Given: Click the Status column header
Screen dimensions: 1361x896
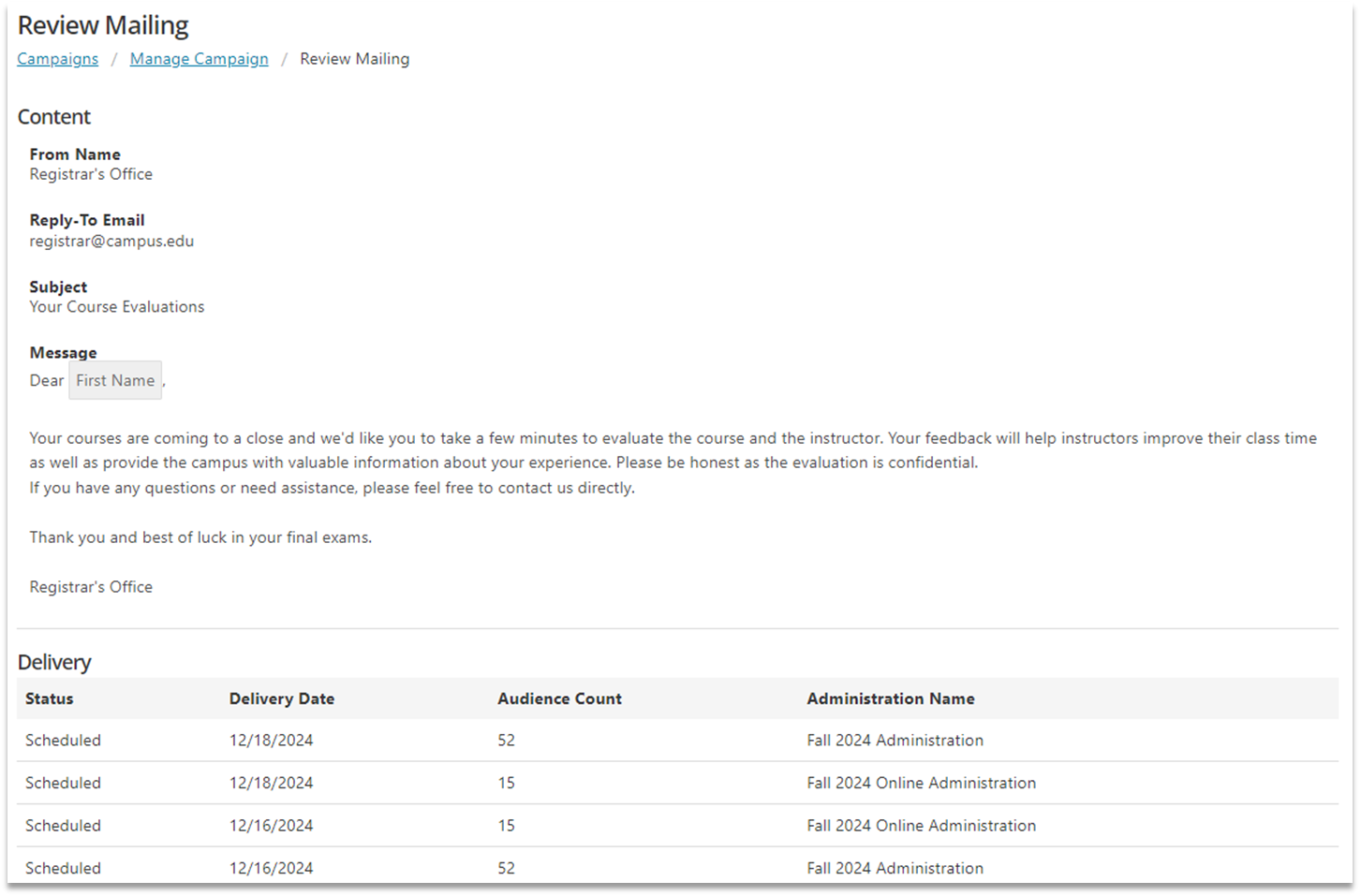Looking at the screenshot, I should [49, 698].
